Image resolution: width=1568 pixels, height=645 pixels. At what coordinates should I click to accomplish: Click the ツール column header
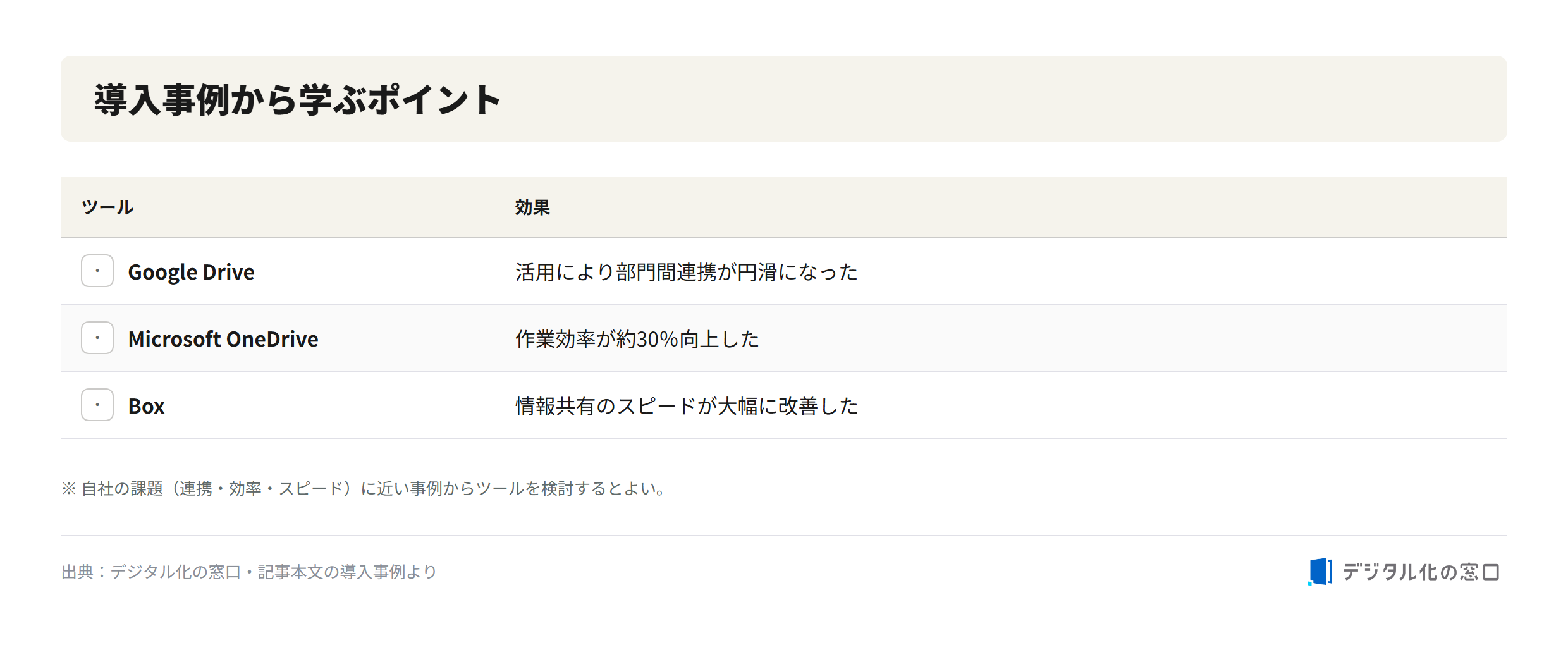(x=107, y=207)
